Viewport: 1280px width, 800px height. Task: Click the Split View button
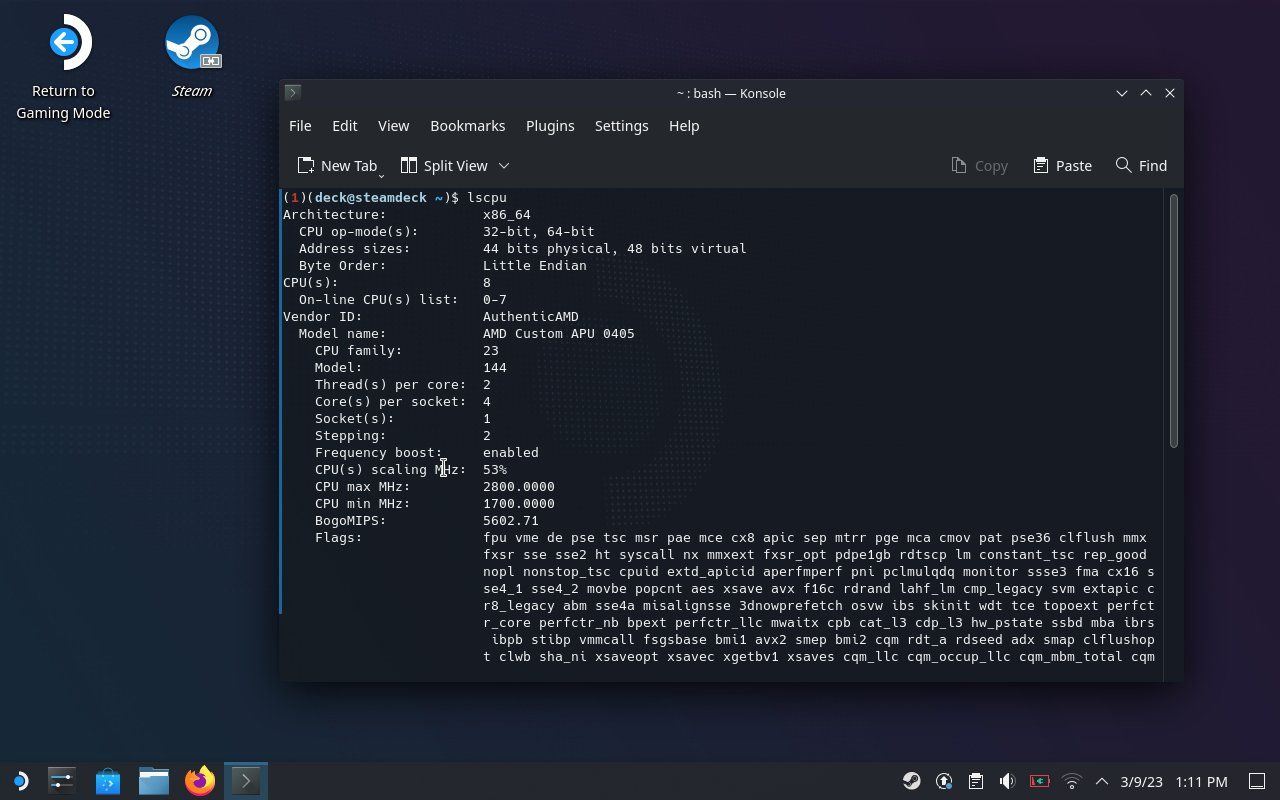tap(444, 165)
